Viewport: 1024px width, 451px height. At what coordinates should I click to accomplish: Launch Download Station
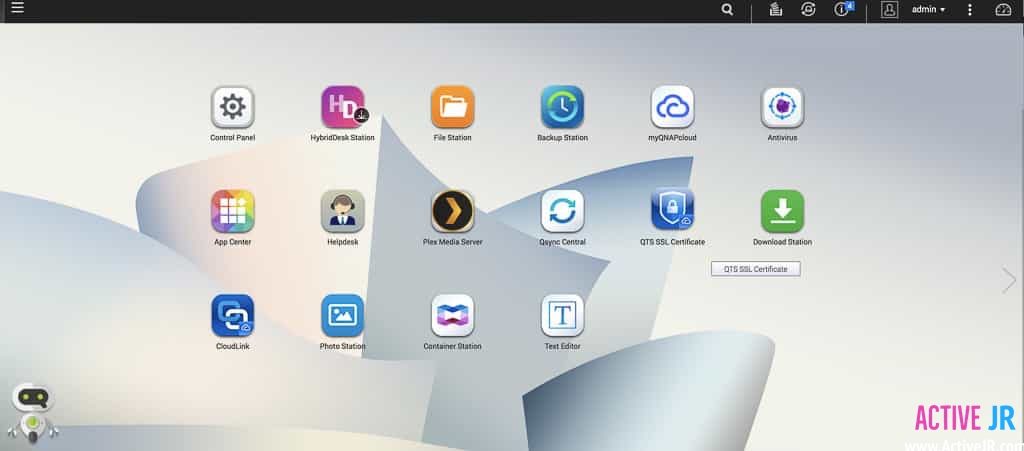[782, 211]
